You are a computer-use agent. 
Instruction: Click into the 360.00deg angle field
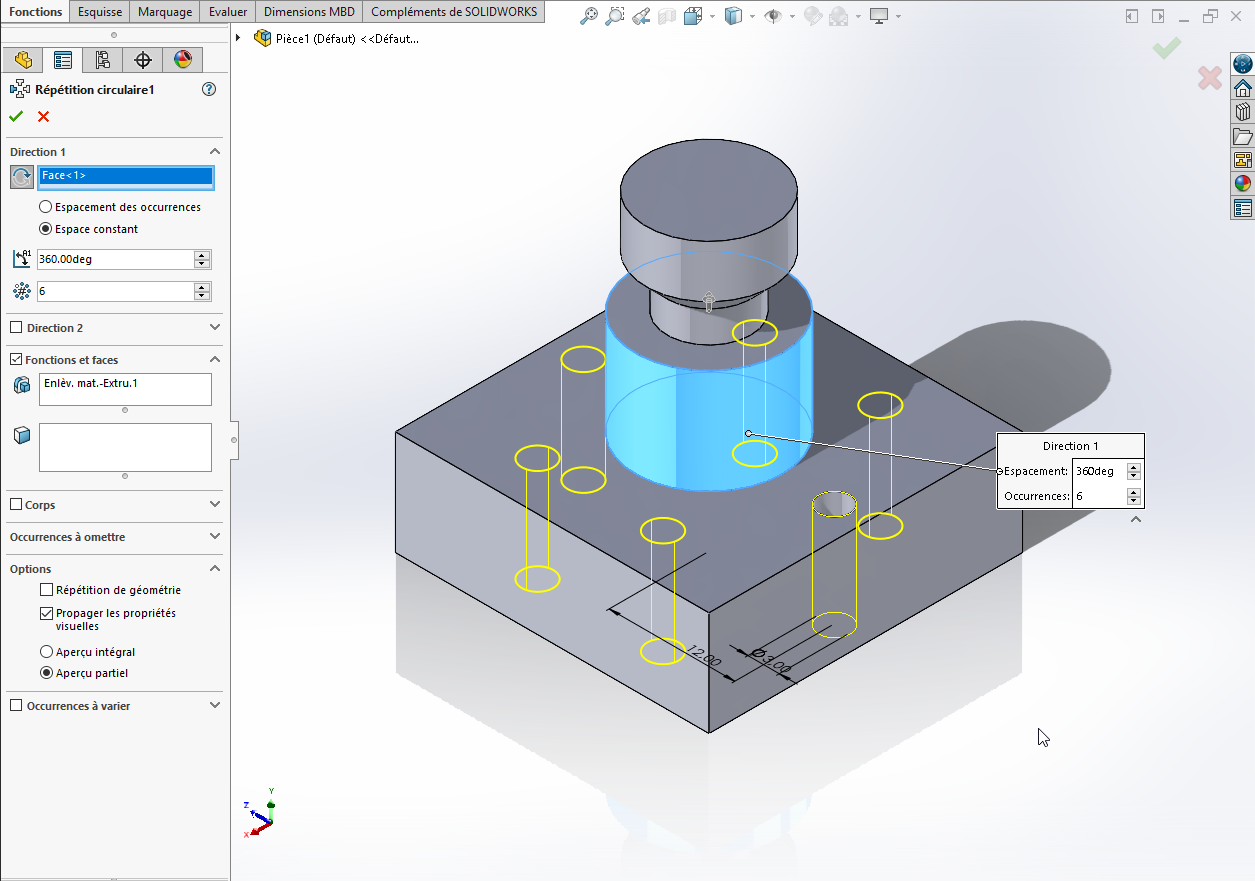click(x=114, y=260)
